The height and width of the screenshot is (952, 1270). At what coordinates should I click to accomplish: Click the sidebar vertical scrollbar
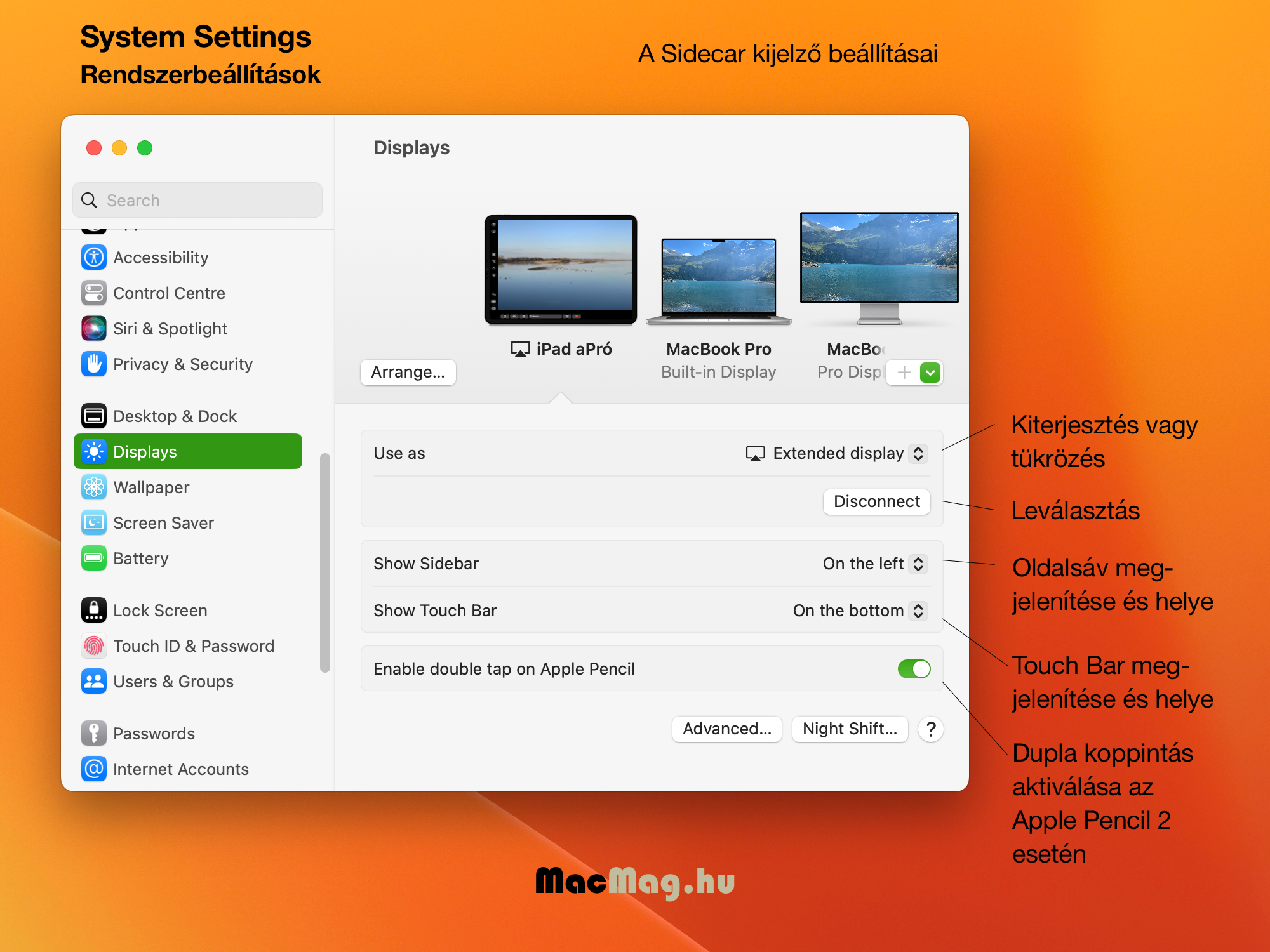pos(325,562)
